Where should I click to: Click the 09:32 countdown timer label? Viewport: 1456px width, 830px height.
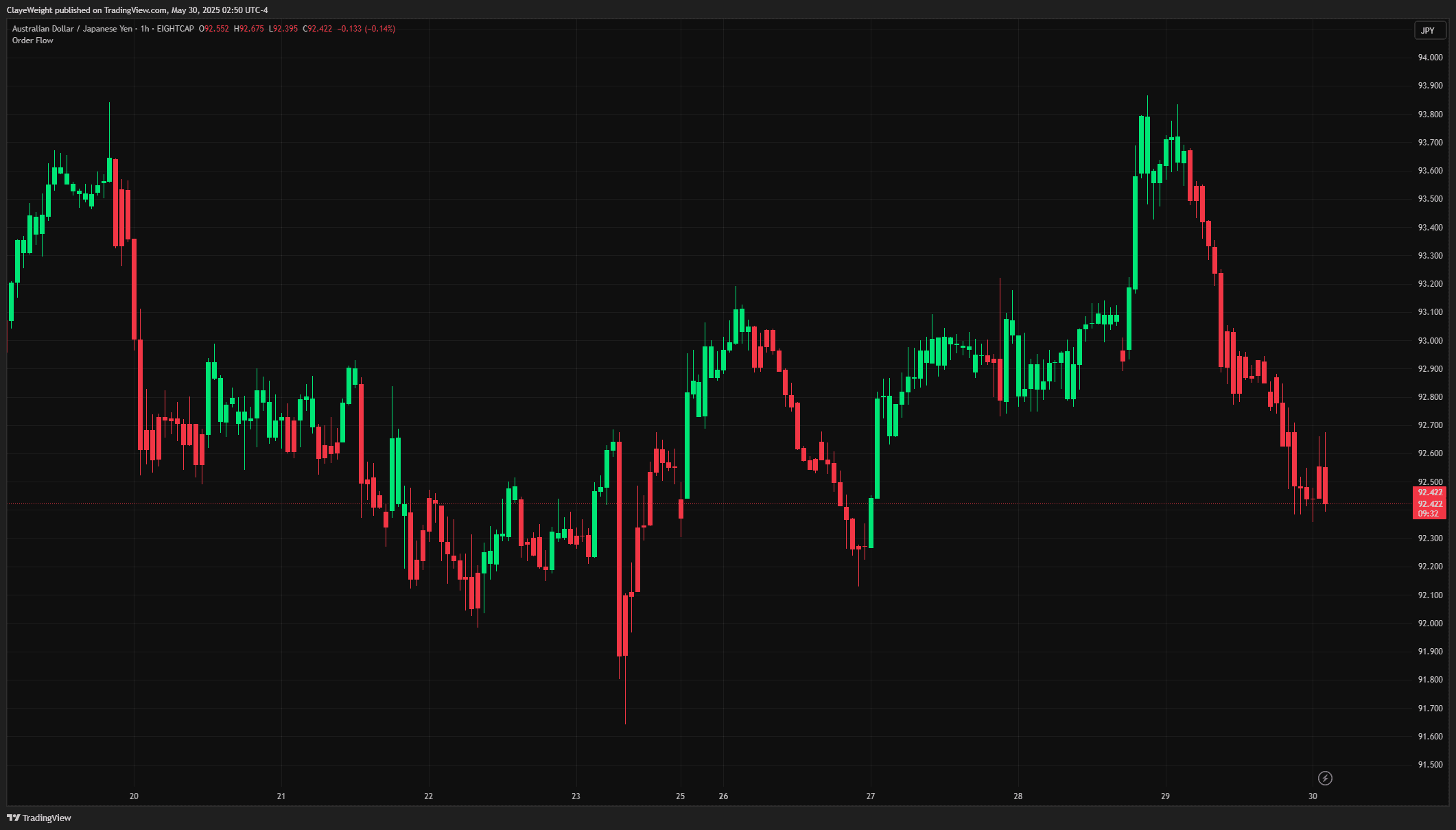coord(1429,514)
